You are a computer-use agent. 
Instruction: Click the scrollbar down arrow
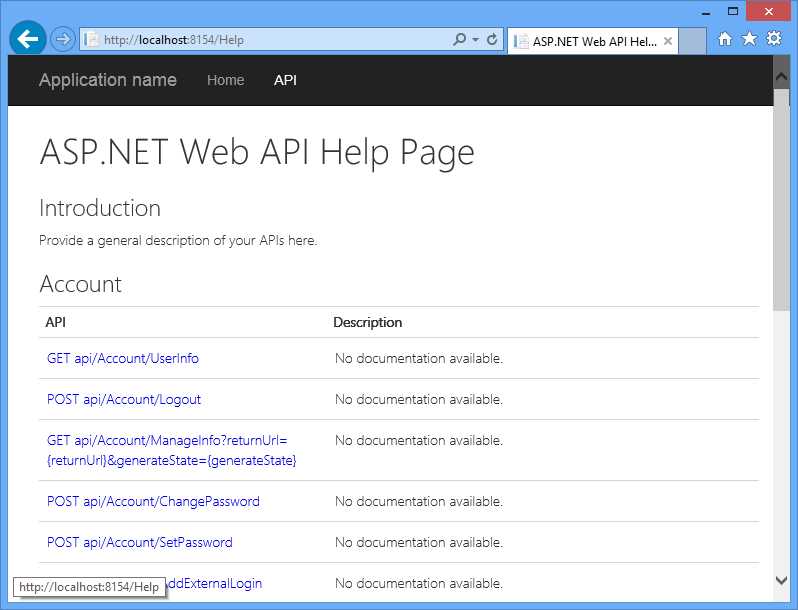[x=781, y=580]
